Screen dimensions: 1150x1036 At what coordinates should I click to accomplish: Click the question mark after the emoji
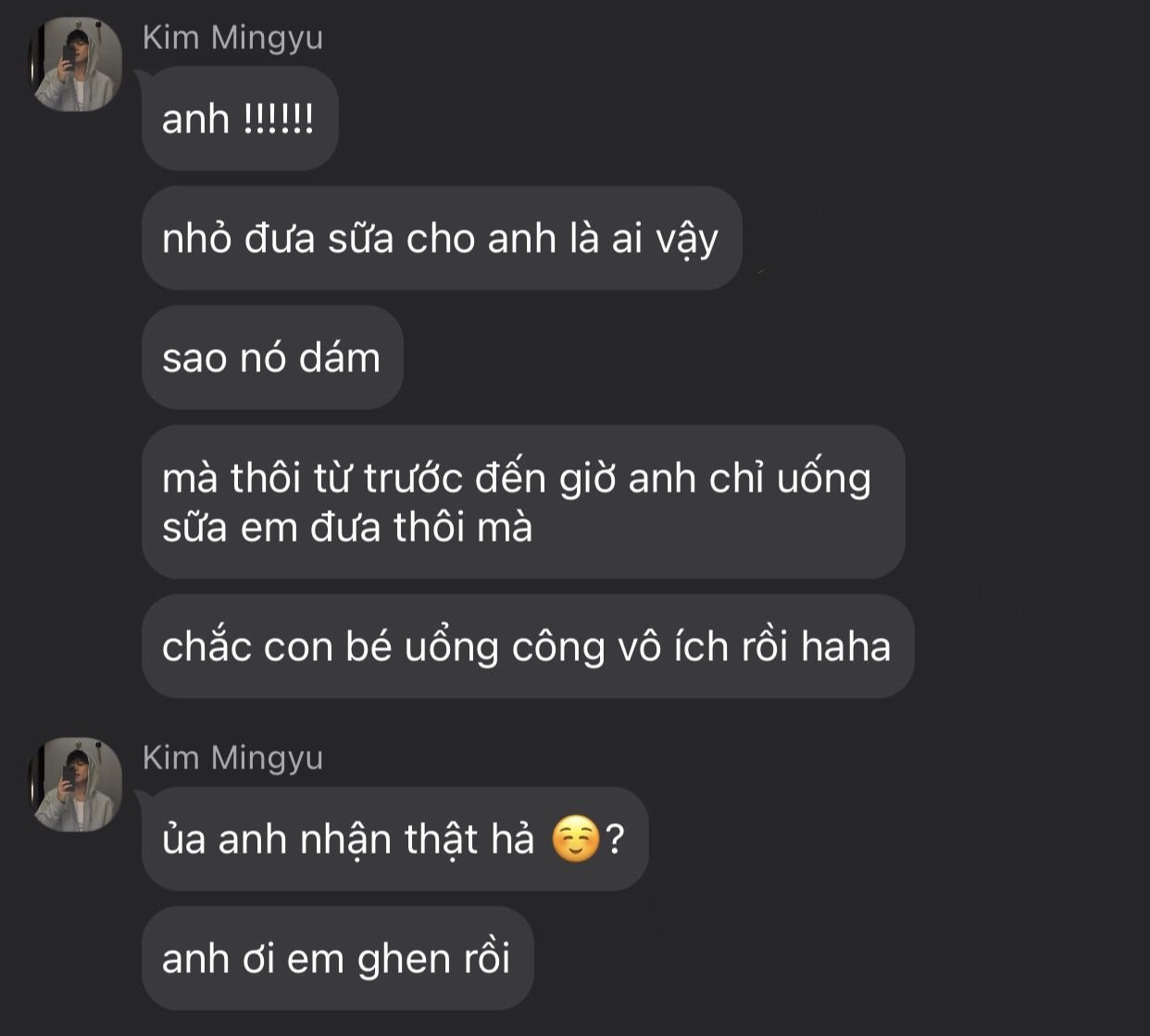click(x=615, y=840)
